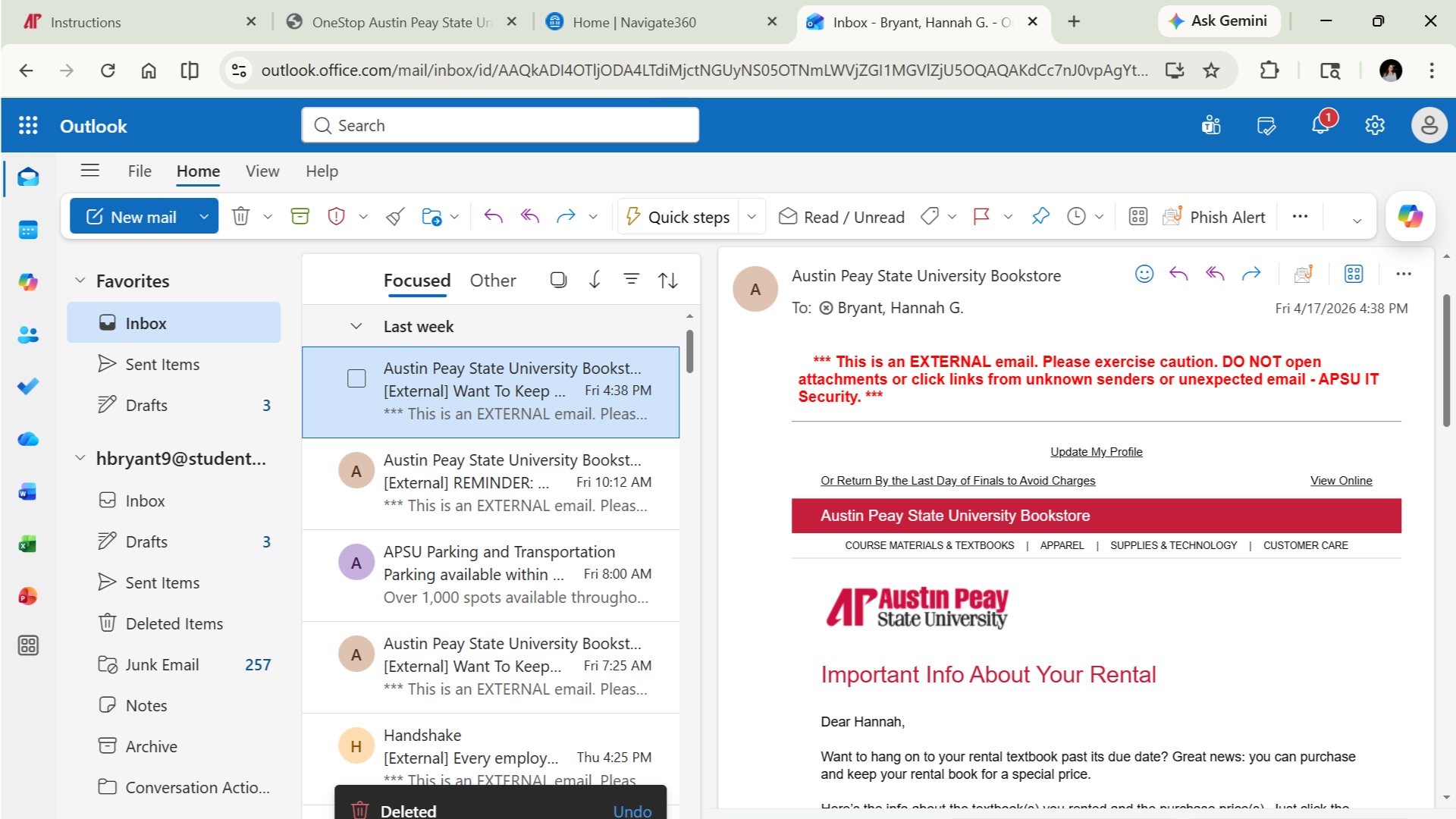Image resolution: width=1456 pixels, height=819 pixels.
Task: Toggle Read / Unread for the message
Action: point(840,216)
